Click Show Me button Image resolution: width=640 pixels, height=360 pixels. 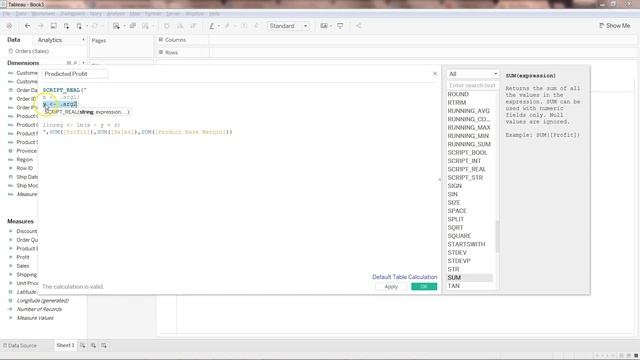(x=615, y=25)
